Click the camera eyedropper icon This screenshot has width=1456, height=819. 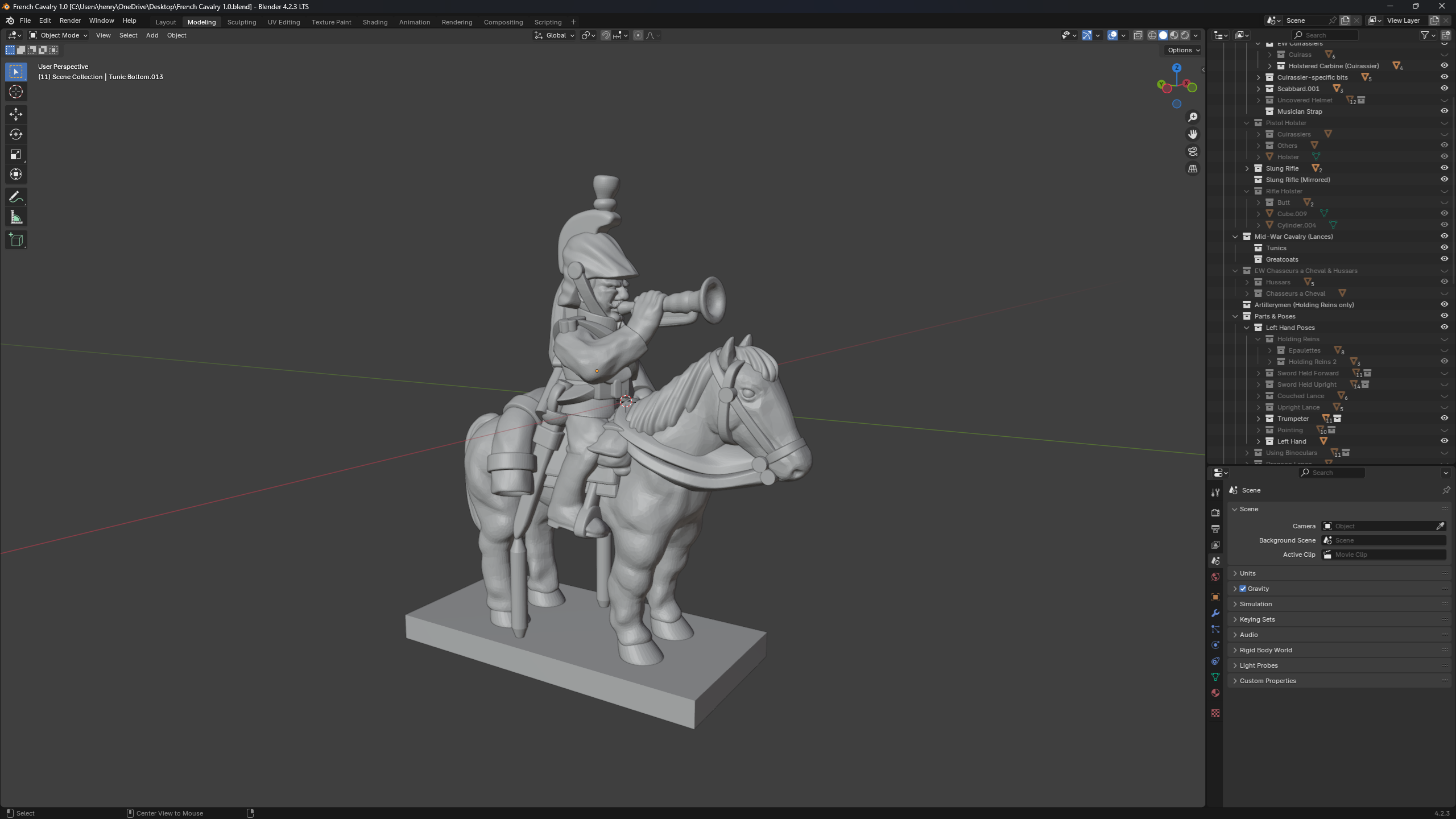(1440, 526)
